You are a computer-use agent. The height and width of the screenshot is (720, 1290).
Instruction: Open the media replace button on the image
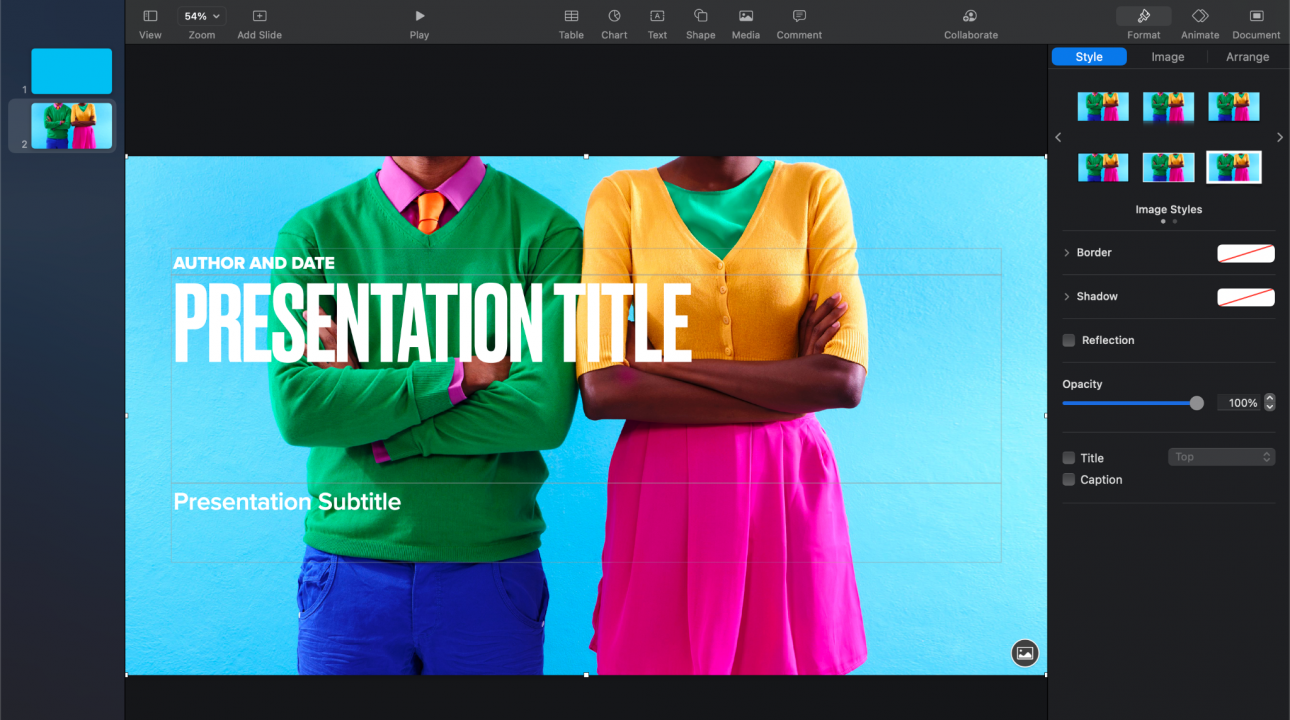1024,653
